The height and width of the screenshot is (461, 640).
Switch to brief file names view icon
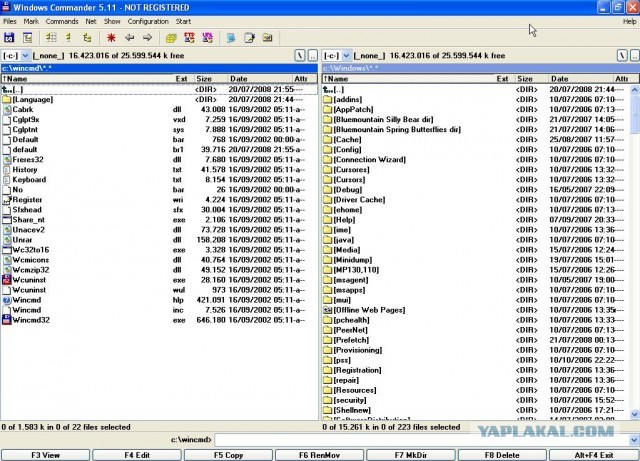tap(69, 38)
